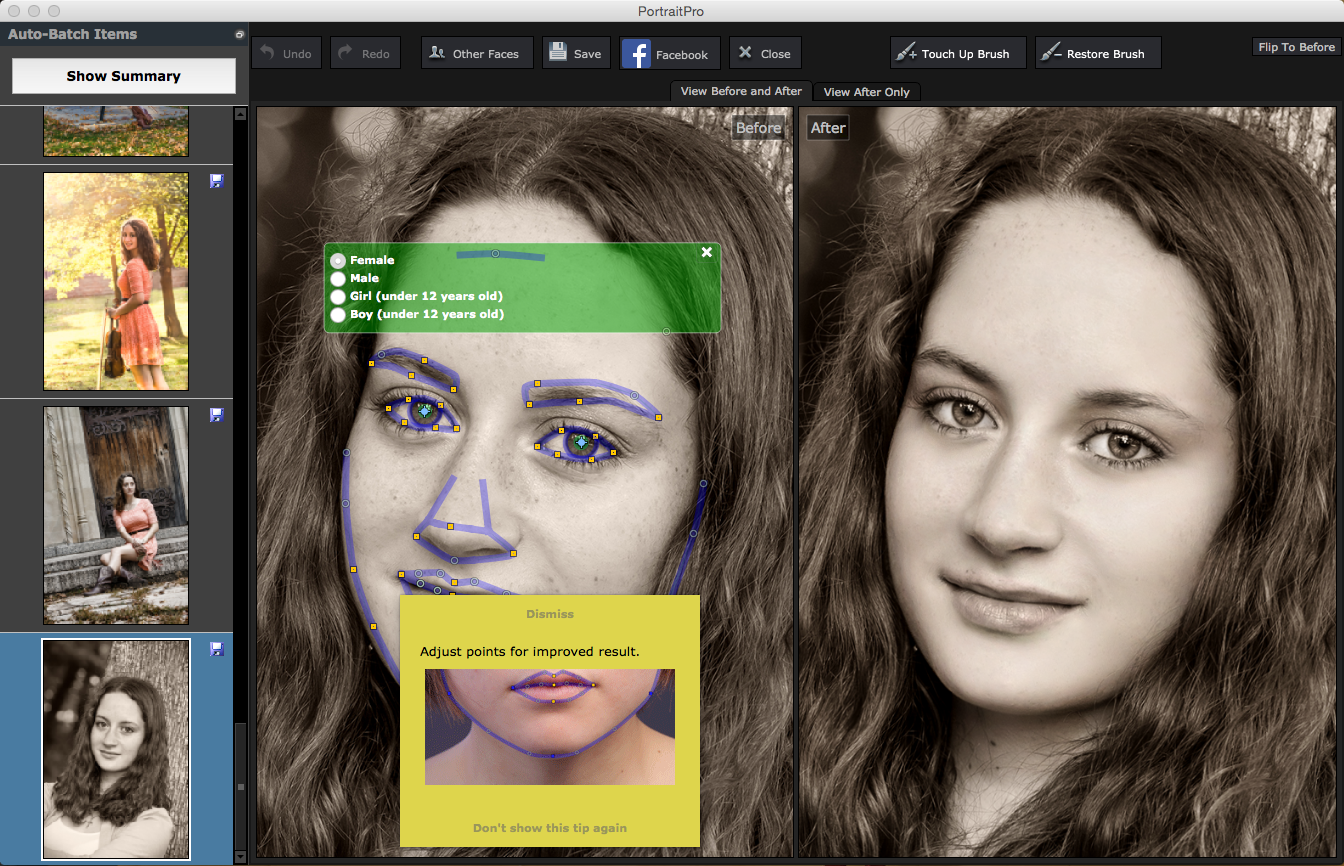Click save icon beside stone steps thumbnail
Viewport: 1344px width, 866px height.
pyautogui.click(x=216, y=415)
